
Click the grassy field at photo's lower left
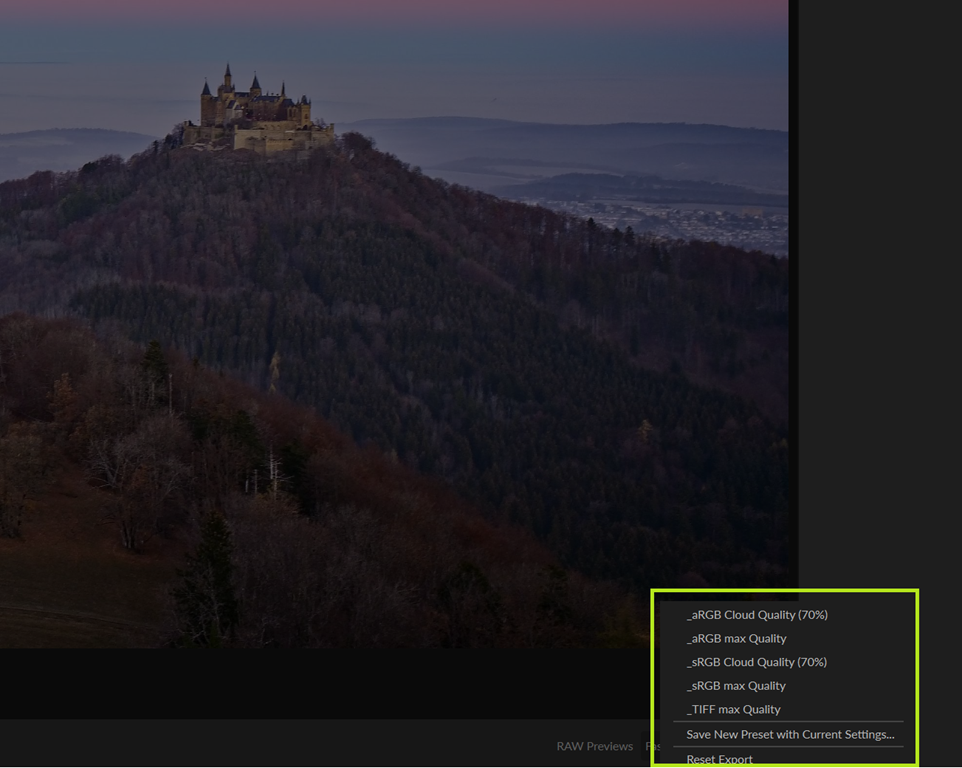[60, 600]
